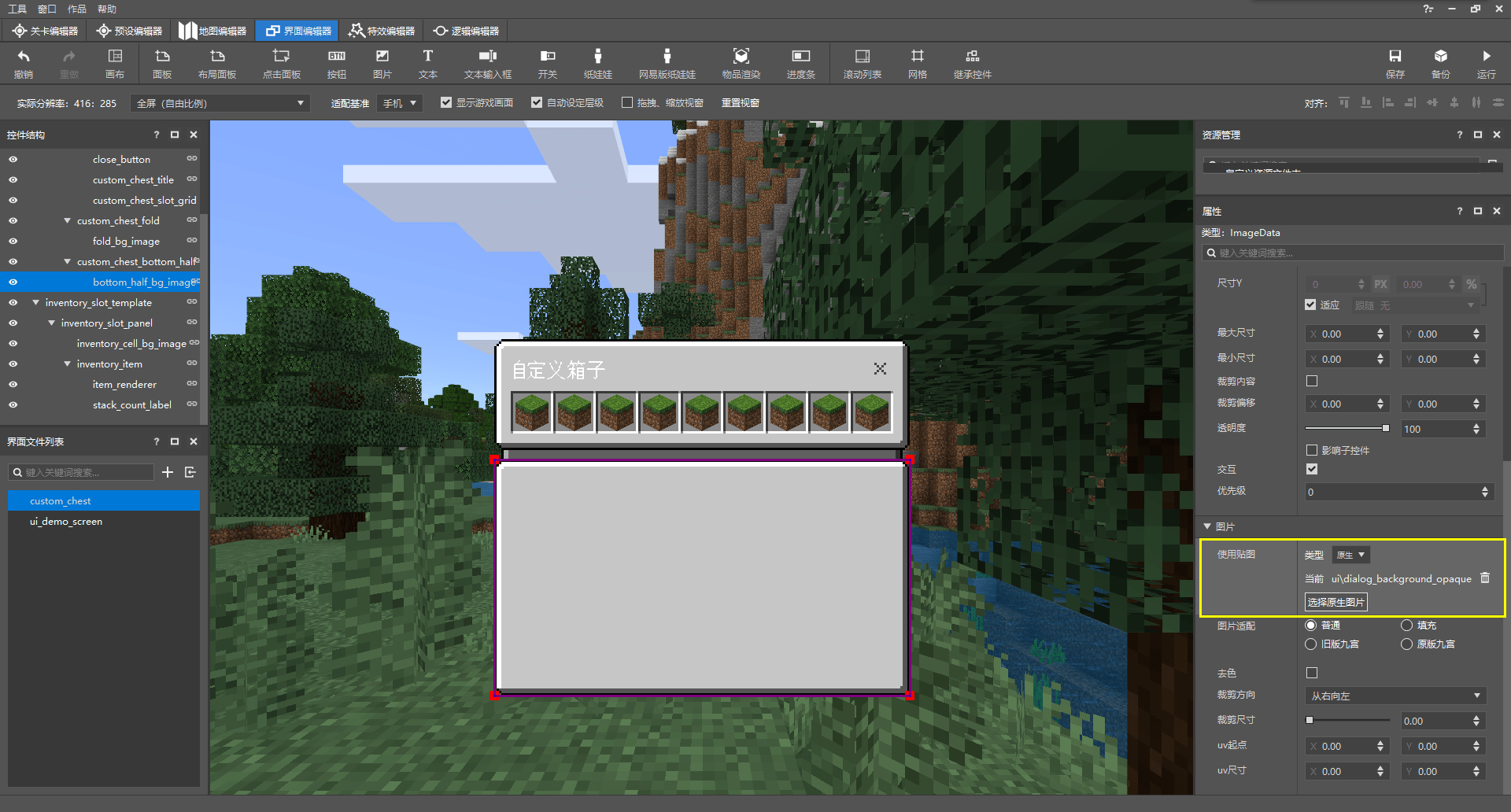The image size is (1511, 812).
Task: Save the project with 保存 icon
Action: click(x=1395, y=63)
